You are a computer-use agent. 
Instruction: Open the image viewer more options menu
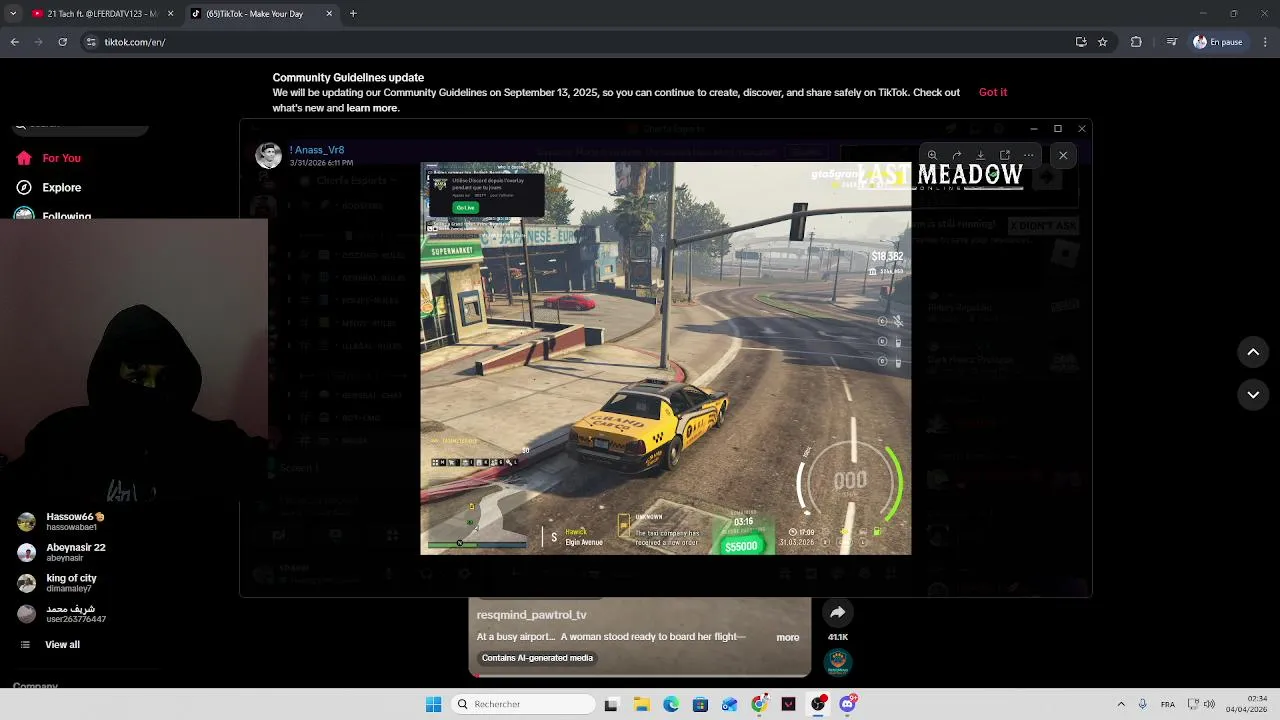pyautogui.click(x=1028, y=155)
